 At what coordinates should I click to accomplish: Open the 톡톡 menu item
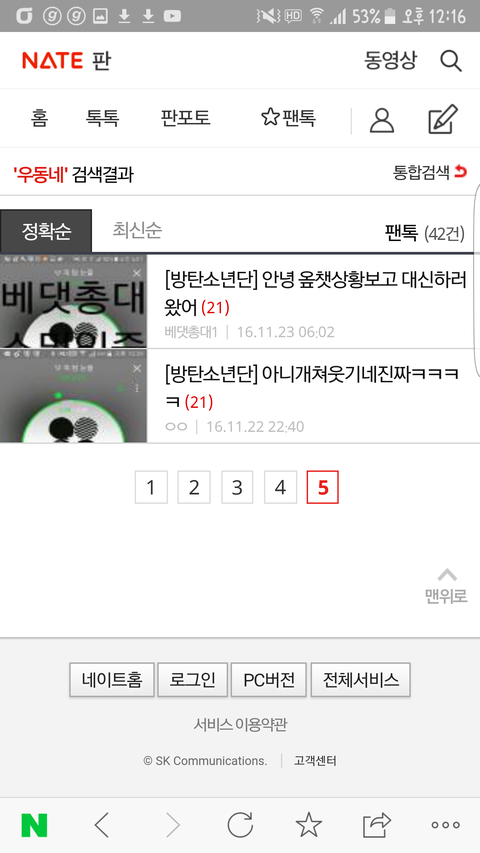pos(102,118)
